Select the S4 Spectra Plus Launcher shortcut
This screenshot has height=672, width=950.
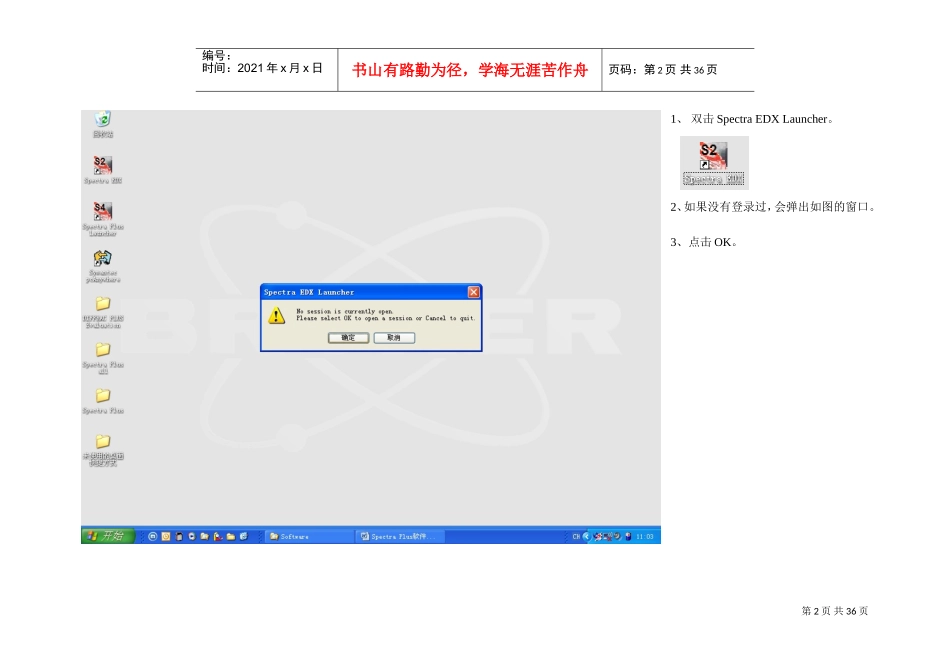(x=103, y=219)
